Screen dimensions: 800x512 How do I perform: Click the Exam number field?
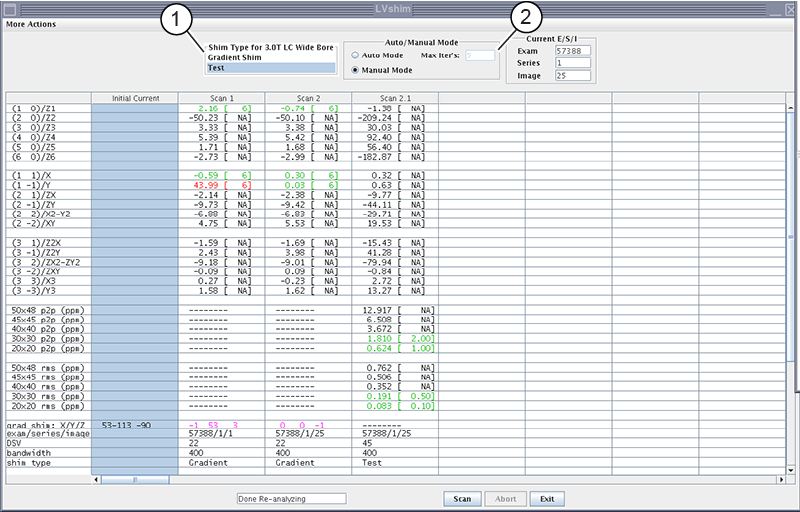pyautogui.click(x=573, y=51)
